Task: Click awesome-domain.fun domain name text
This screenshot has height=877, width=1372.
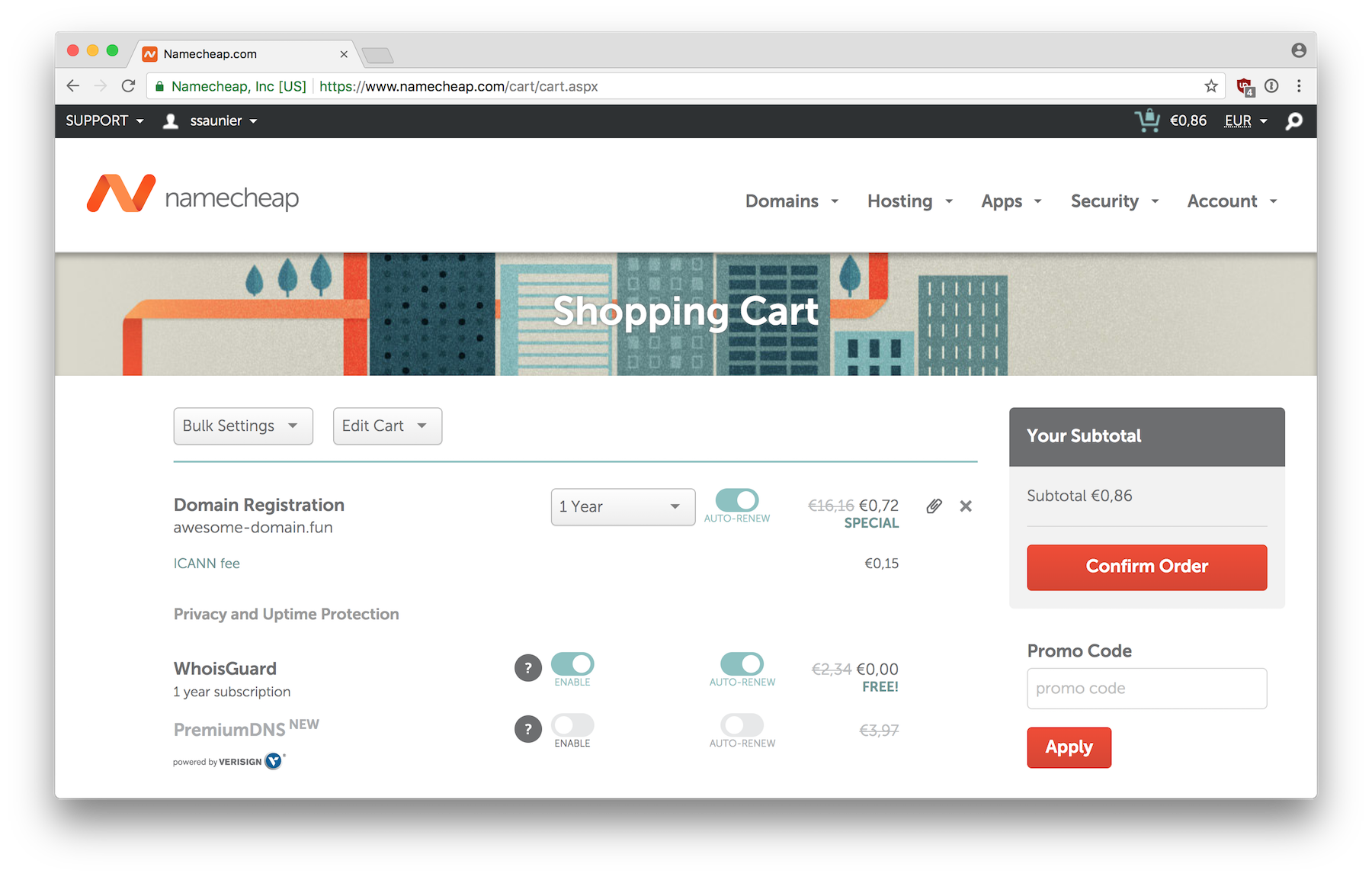Action: [x=253, y=528]
